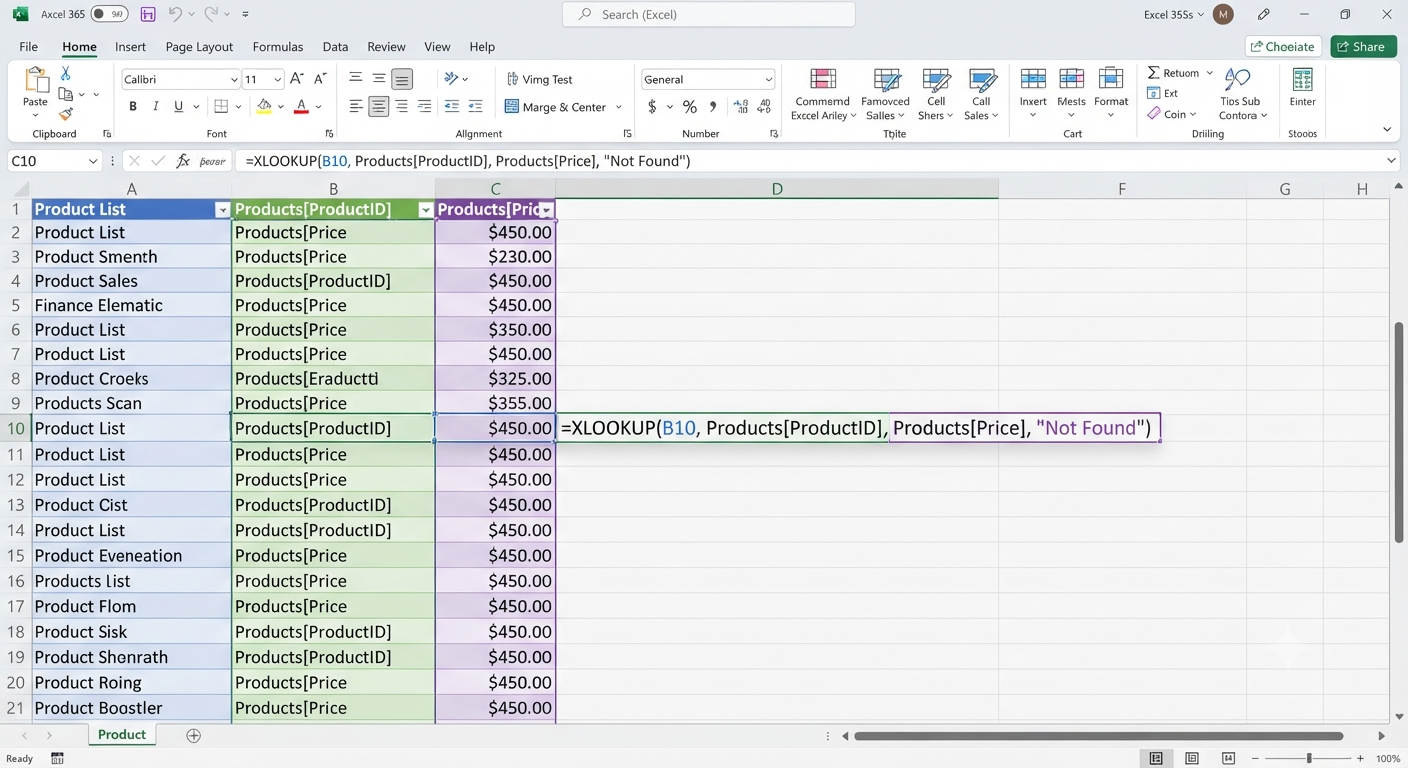Open the Data tab
The width and height of the screenshot is (1408, 768).
[x=335, y=47]
